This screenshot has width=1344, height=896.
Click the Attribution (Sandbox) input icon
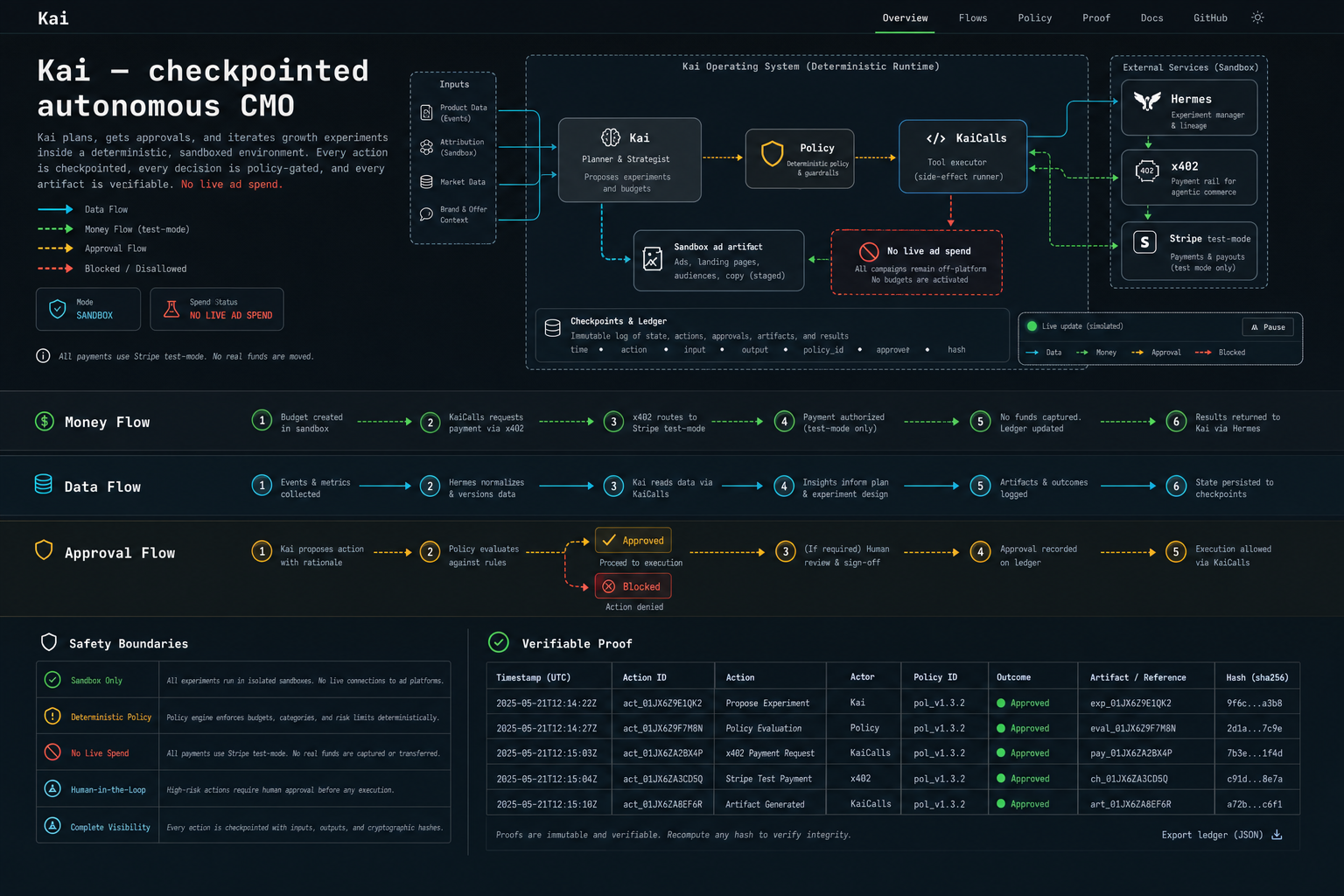coord(426,147)
